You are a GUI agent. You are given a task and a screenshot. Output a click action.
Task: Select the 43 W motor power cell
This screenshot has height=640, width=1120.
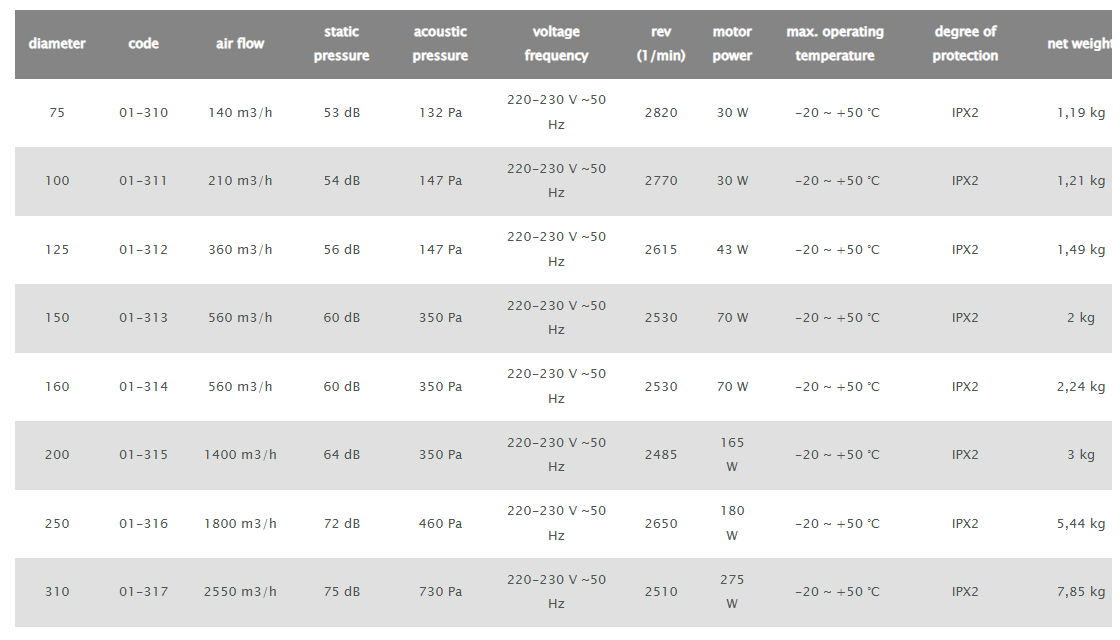(732, 250)
